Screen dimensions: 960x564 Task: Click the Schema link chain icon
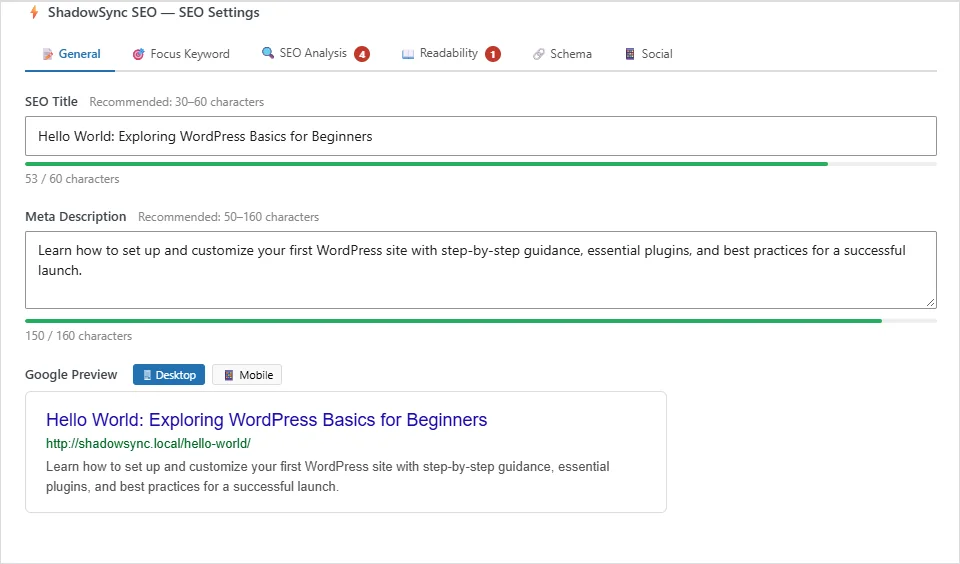(538, 54)
